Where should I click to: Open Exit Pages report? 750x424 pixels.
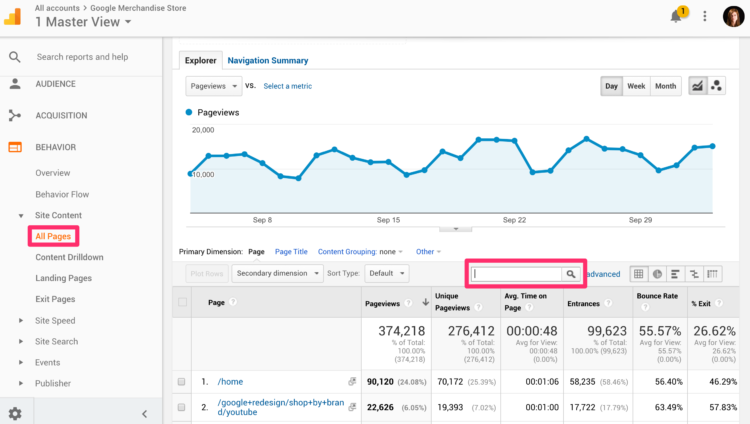(x=55, y=299)
